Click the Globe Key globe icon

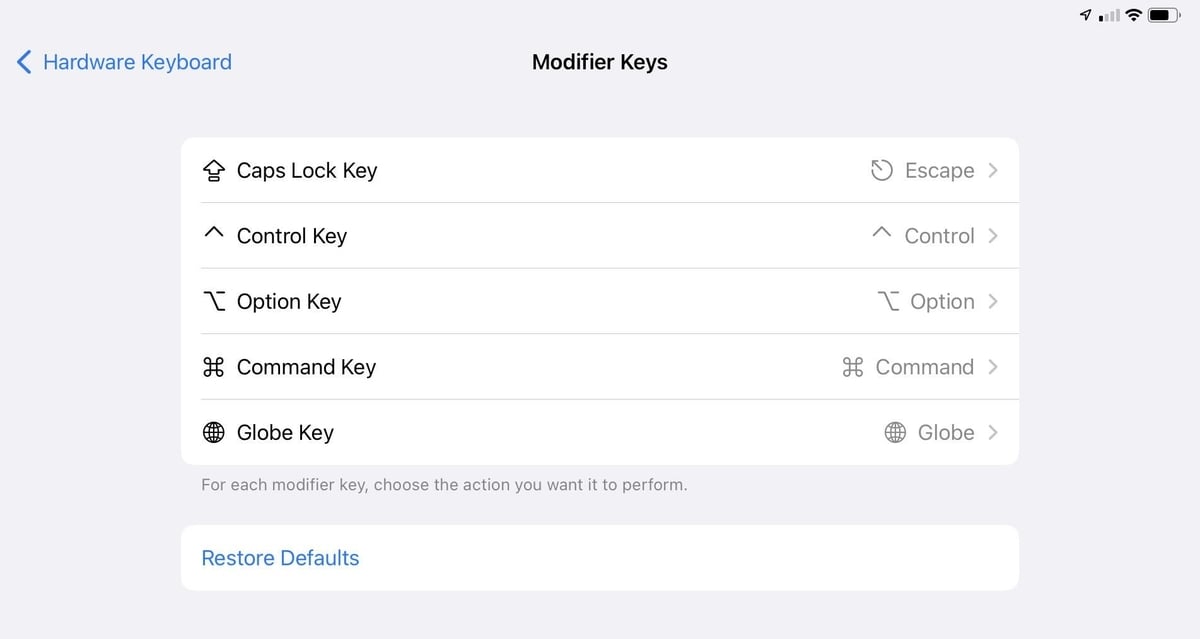(214, 433)
